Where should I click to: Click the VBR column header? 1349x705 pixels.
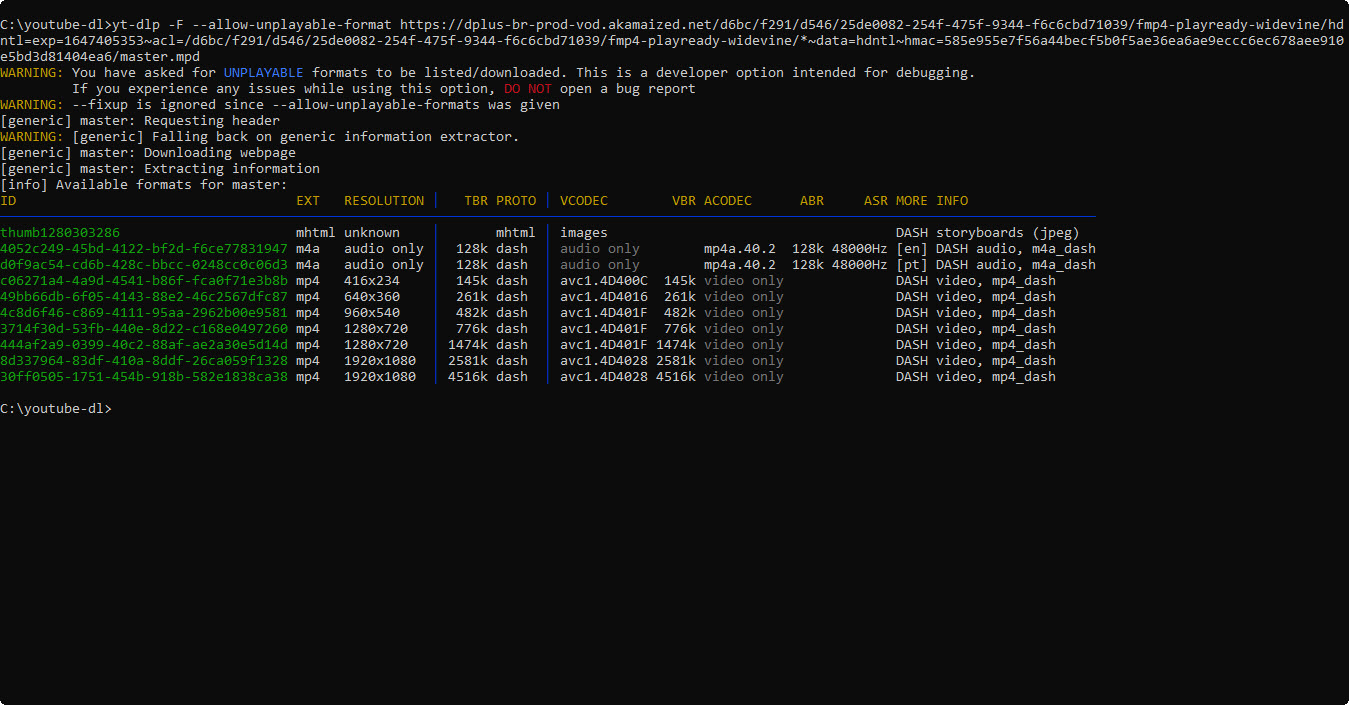click(x=684, y=201)
